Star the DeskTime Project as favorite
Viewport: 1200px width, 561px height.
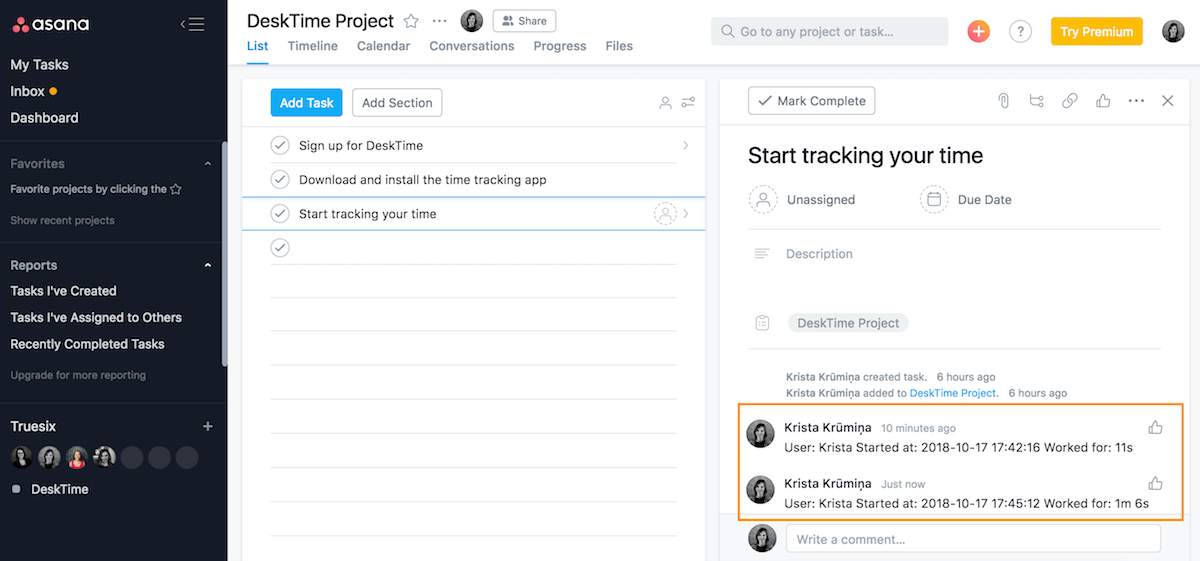pos(412,21)
